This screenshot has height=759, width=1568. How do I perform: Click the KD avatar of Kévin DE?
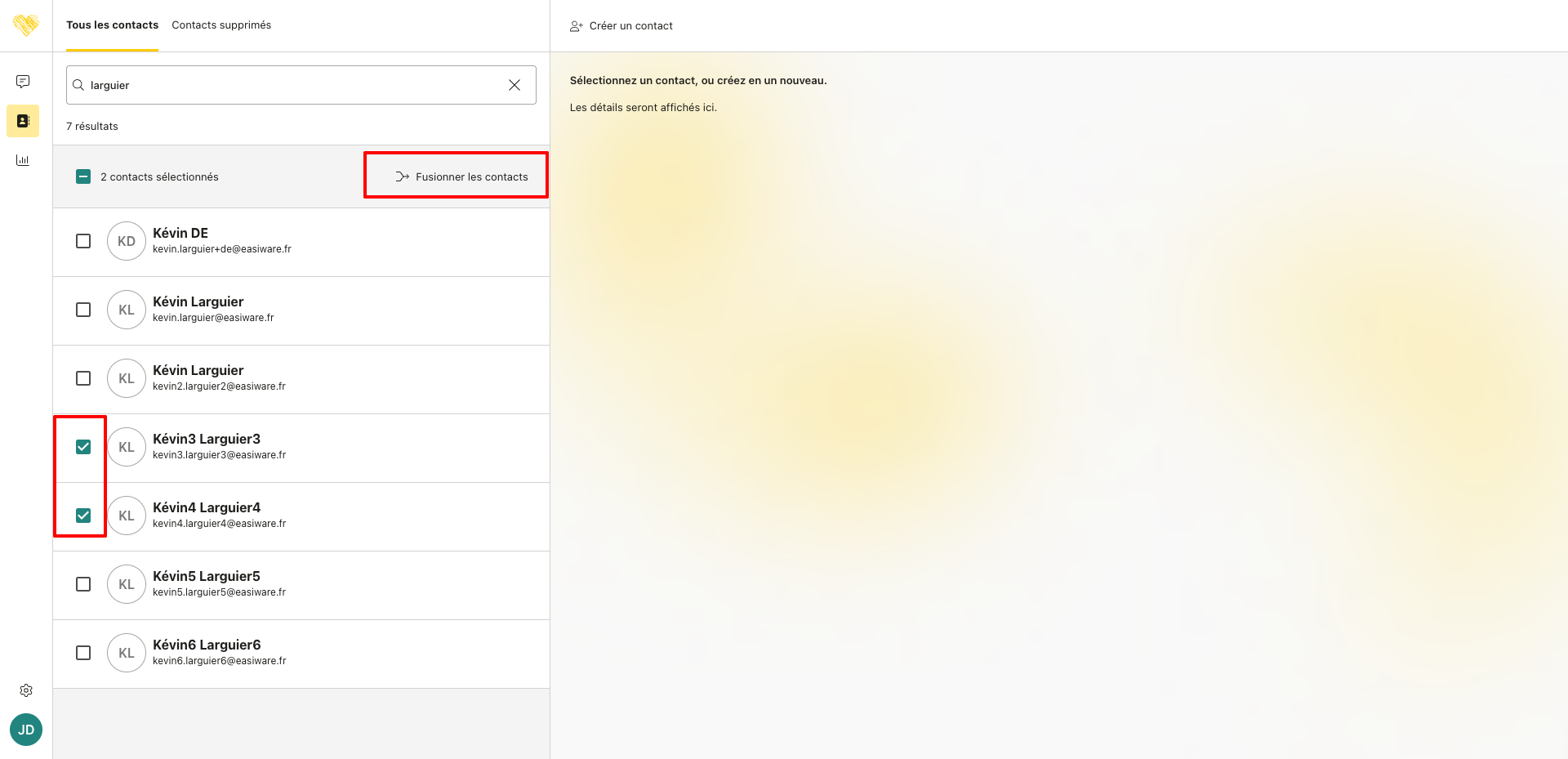point(127,241)
